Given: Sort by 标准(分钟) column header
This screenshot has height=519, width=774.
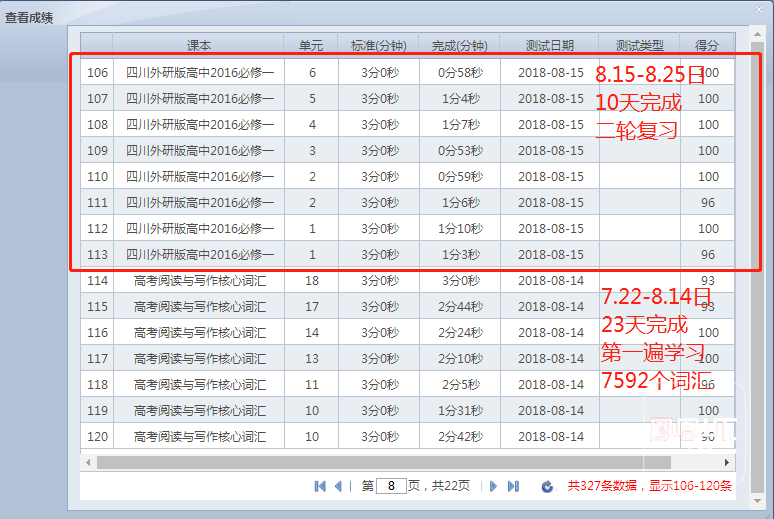Looking at the screenshot, I should [379, 45].
